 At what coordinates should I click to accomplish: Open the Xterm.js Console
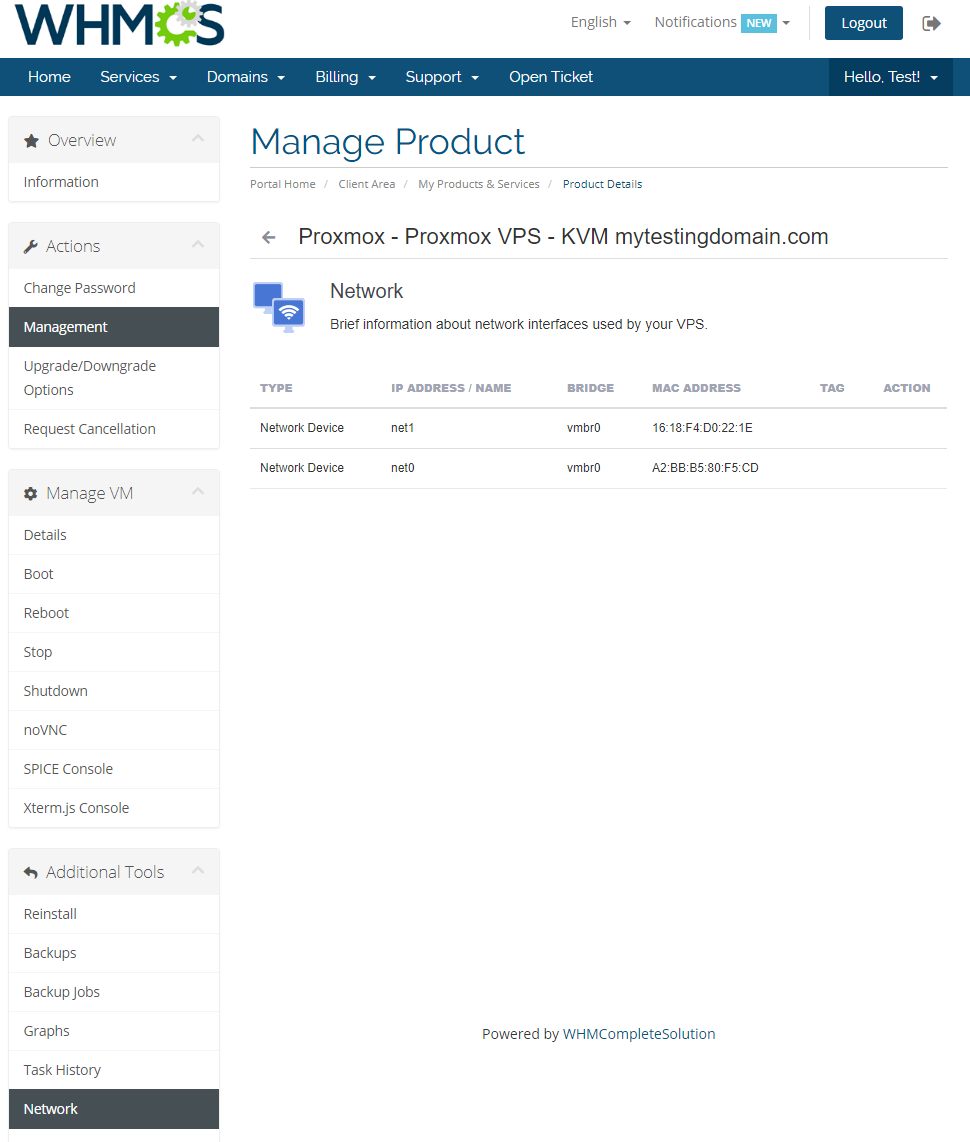114,808
